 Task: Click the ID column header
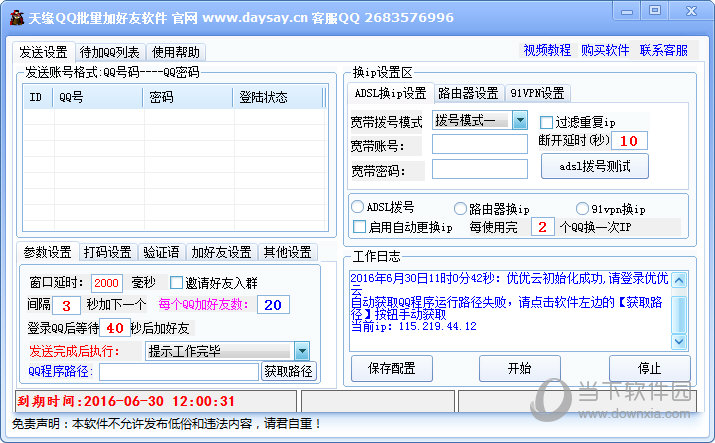click(x=38, y=97)
